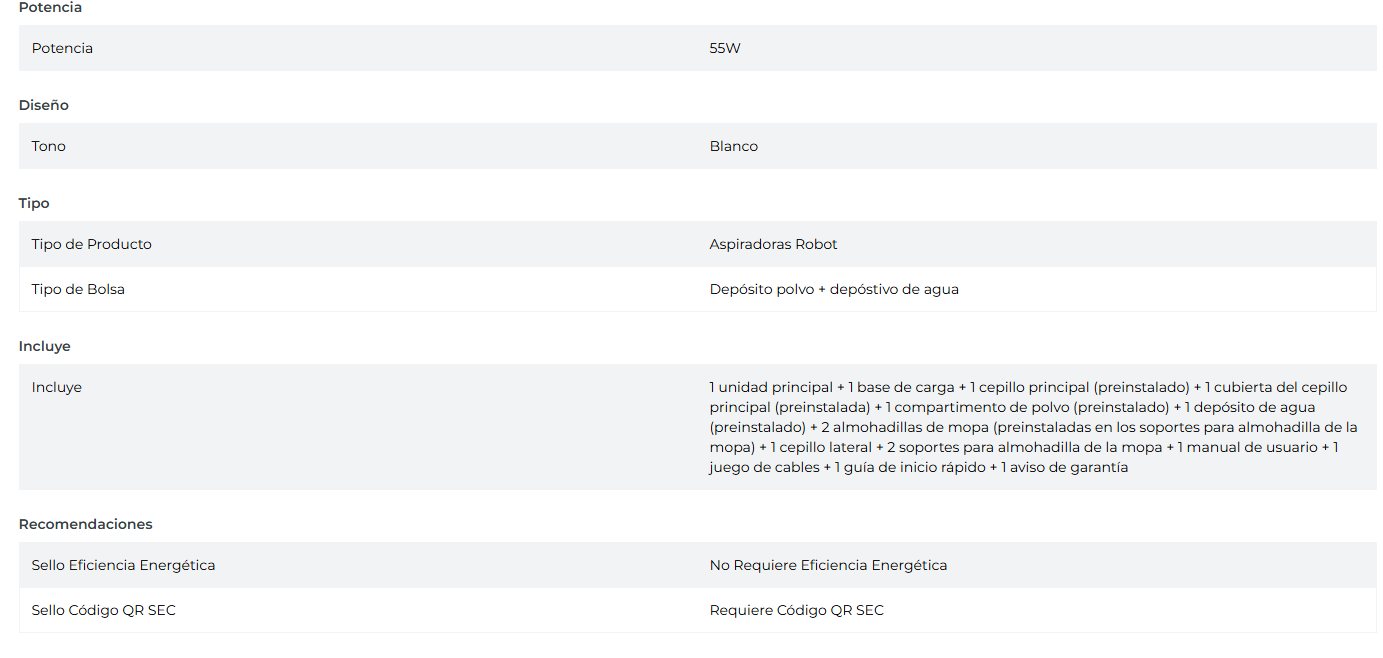This screenshot has height=658, width=1383.
Task: Click the Blanco tone value
Action: point(733,146)
